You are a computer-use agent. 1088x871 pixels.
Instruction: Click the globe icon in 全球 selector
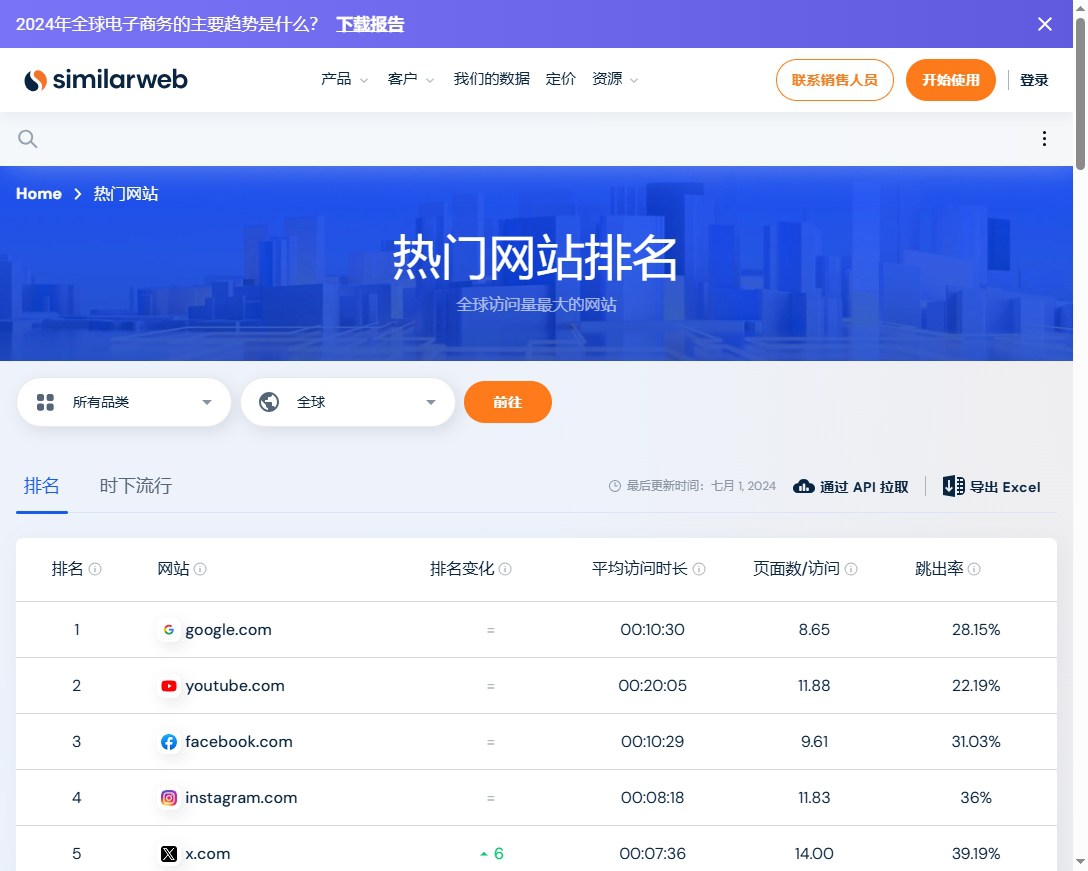point(269,403)
